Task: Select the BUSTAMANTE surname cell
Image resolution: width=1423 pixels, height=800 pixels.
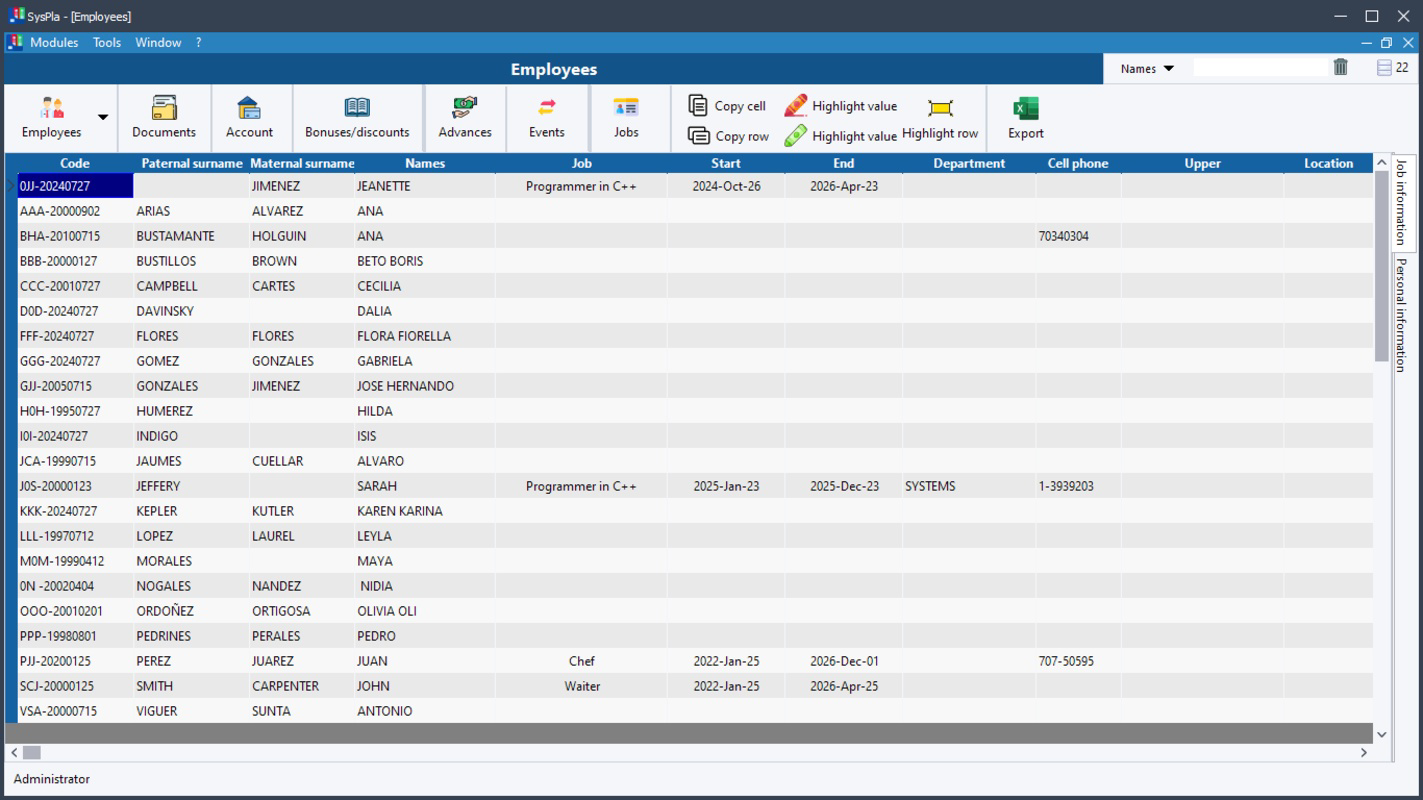Action: pos(191,236)
